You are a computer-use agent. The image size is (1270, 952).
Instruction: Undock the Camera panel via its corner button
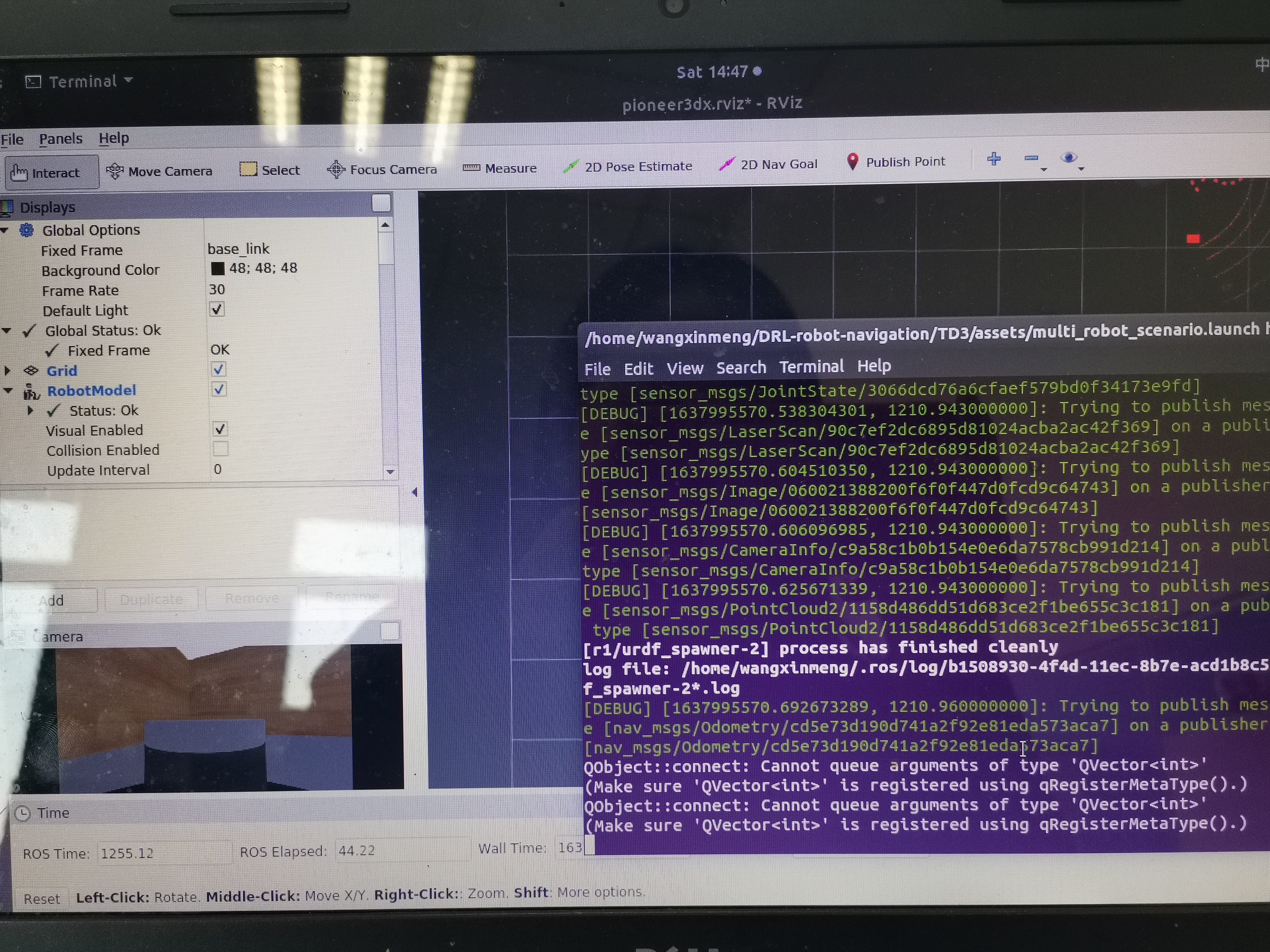click(x=390, y=631)
